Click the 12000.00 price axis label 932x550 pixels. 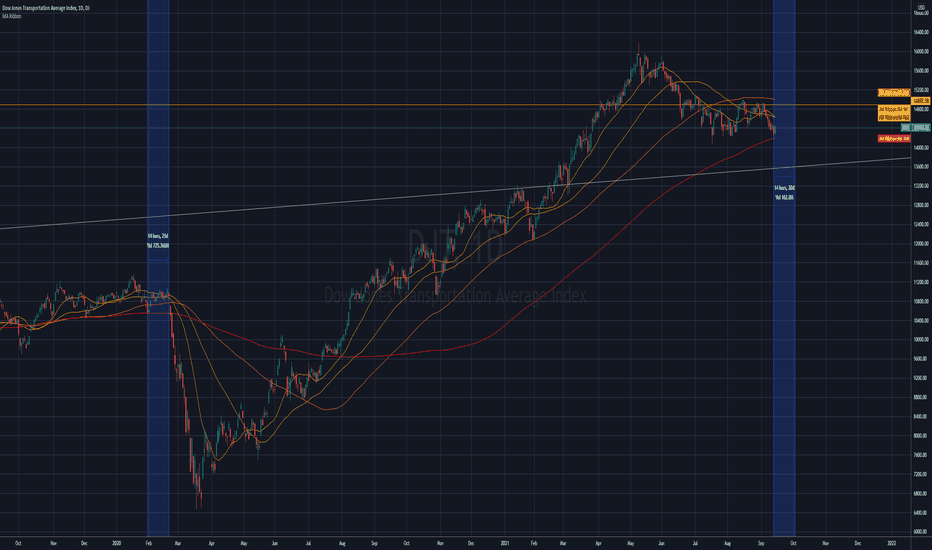pos(921,244)
